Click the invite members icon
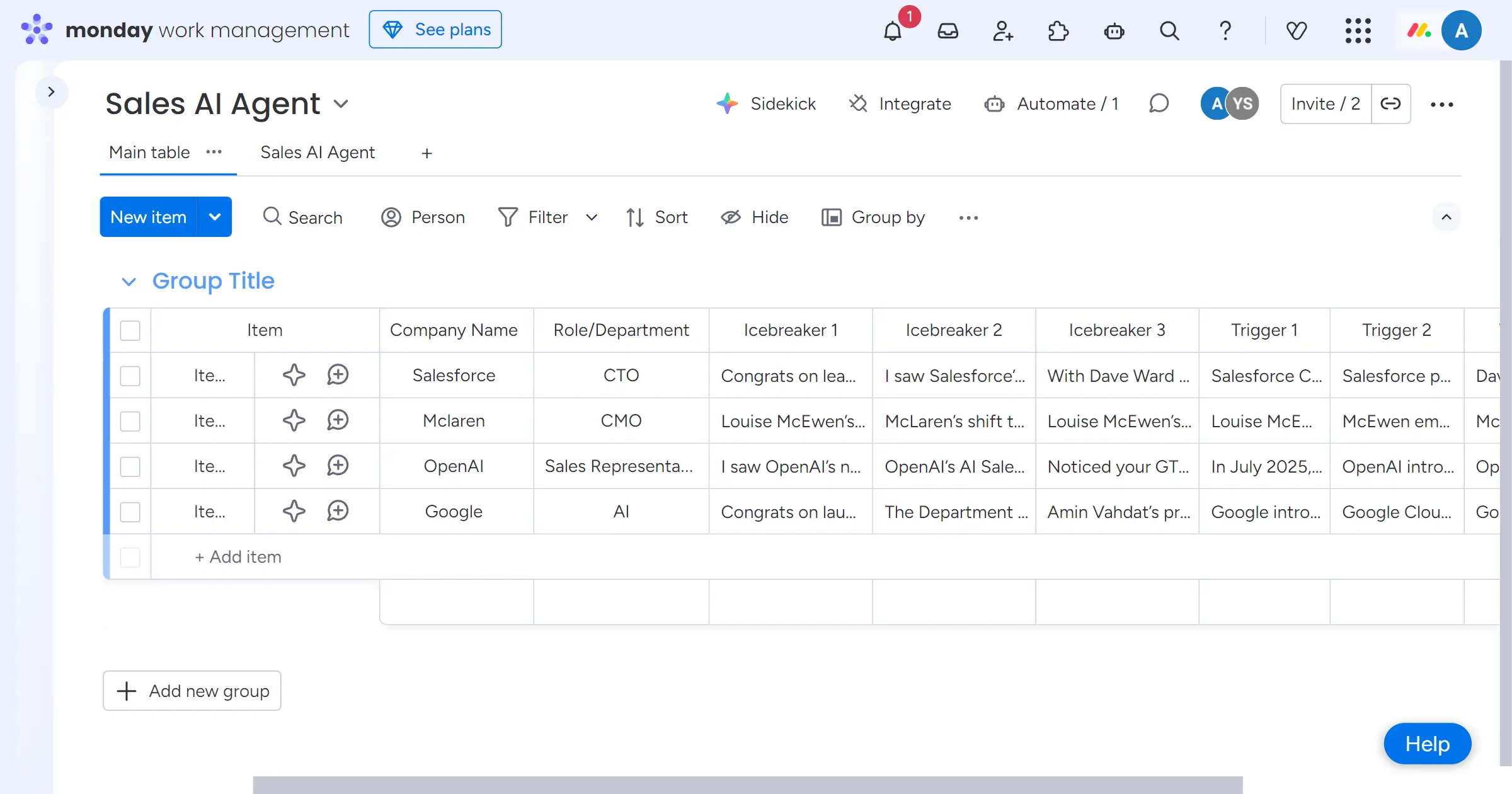The width and height of the screenshot is (1512, 794). pos(1003,30)
